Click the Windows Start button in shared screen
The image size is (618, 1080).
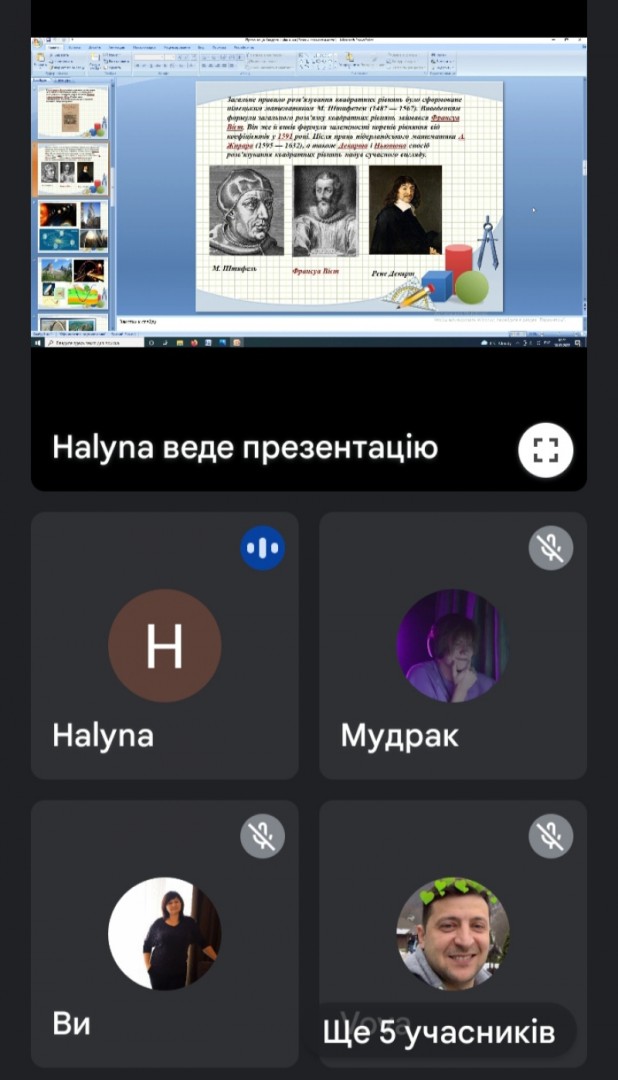[38, 342]
